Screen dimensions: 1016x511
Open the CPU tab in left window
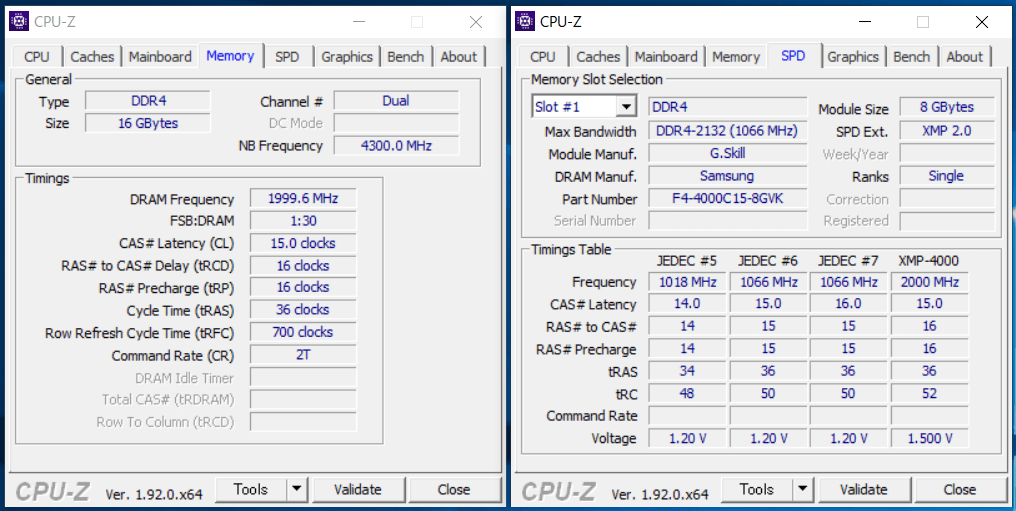(x=36, y=57)
